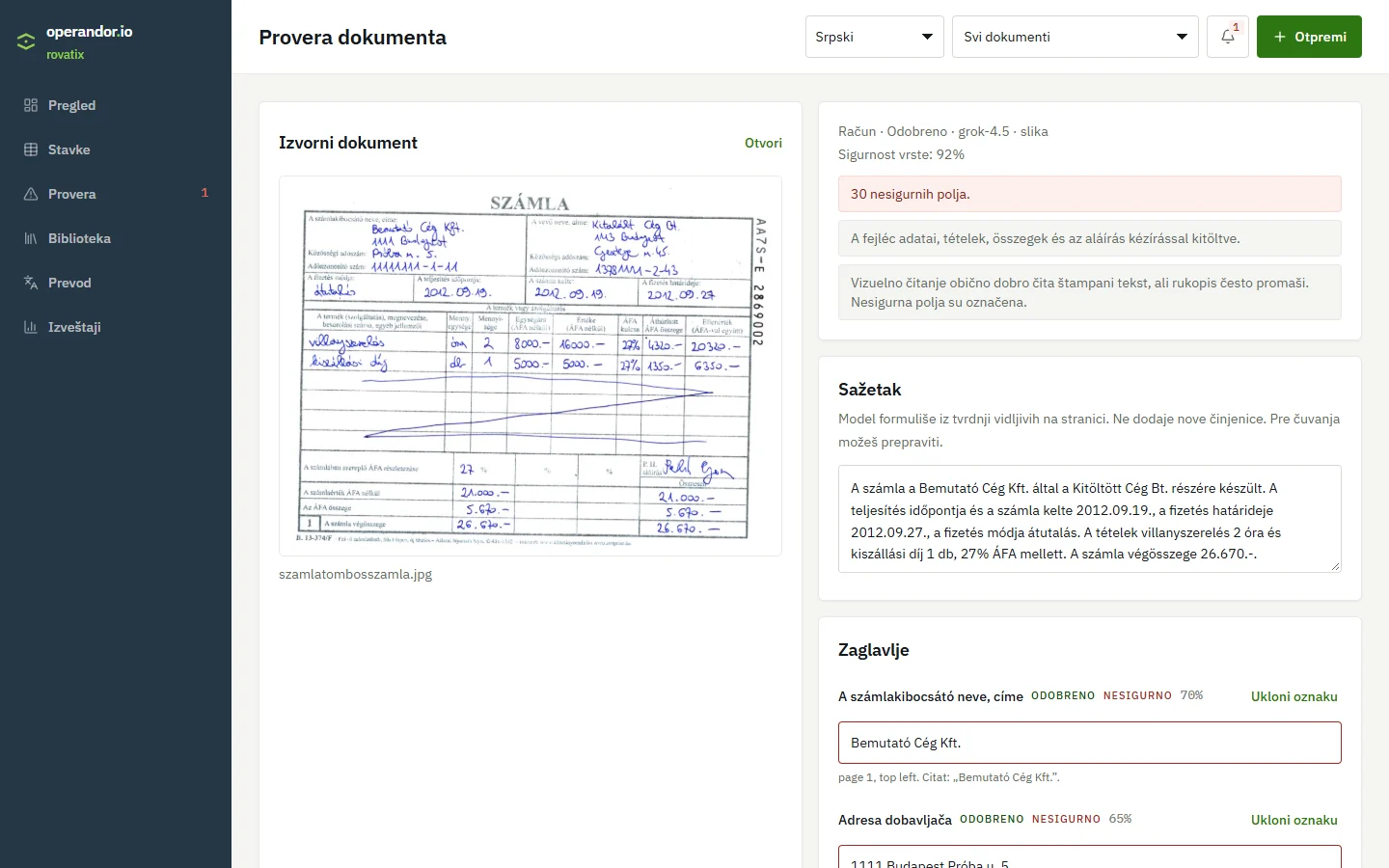This screenshot has width=1389, height=868.
Task: Edit the Bemutató Cég Kft. input field
Action: click(1090, 743)
